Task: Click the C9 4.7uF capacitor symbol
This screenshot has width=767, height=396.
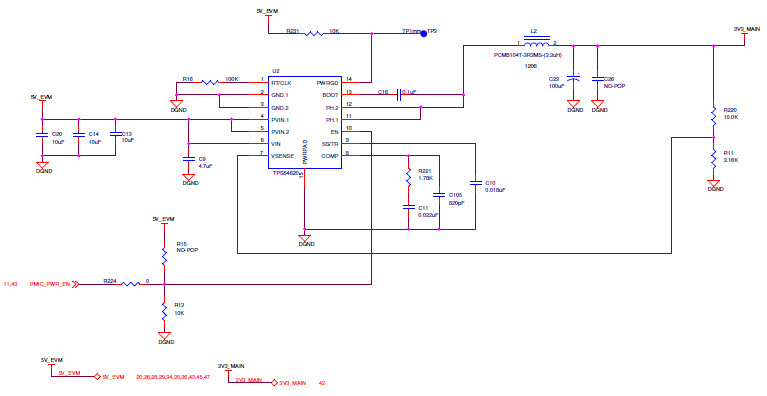Action: (188, 159)
